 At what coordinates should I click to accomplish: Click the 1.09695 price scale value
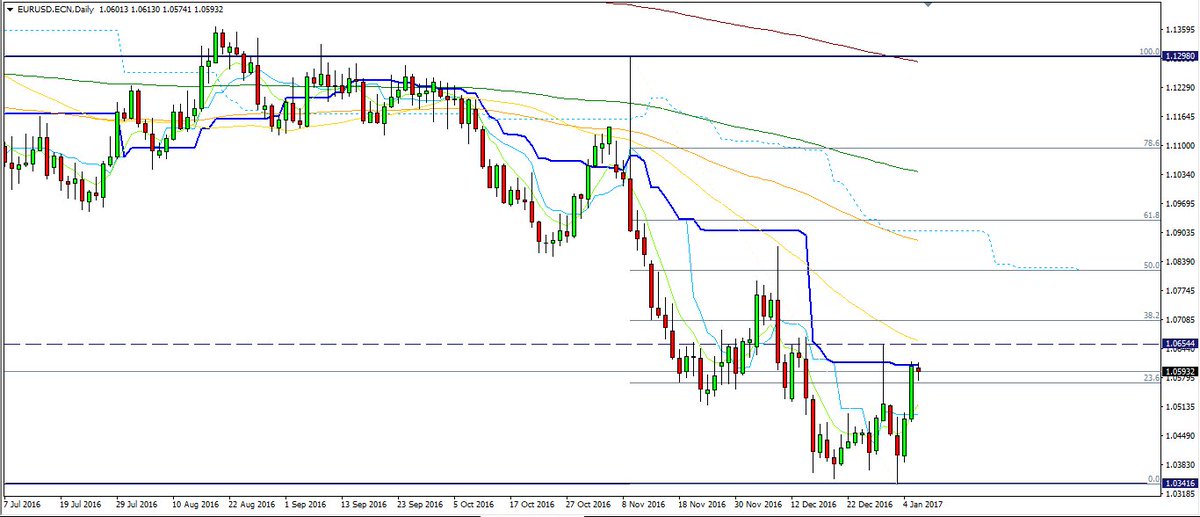pyautogui.click(x=1180, y=203)
